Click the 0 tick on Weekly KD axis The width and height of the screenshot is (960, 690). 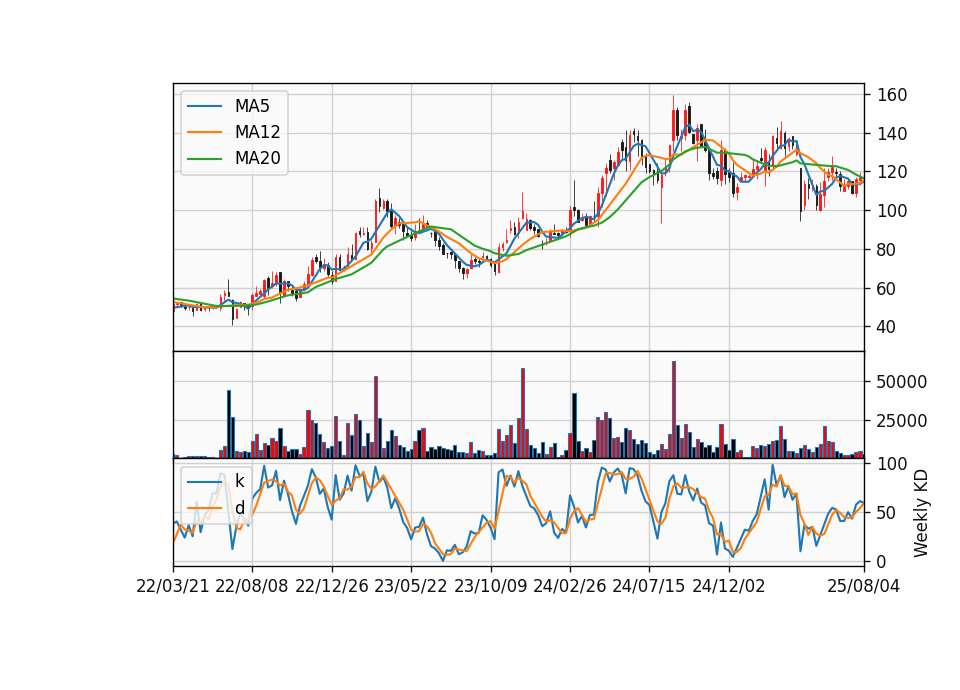coord(882,561)
